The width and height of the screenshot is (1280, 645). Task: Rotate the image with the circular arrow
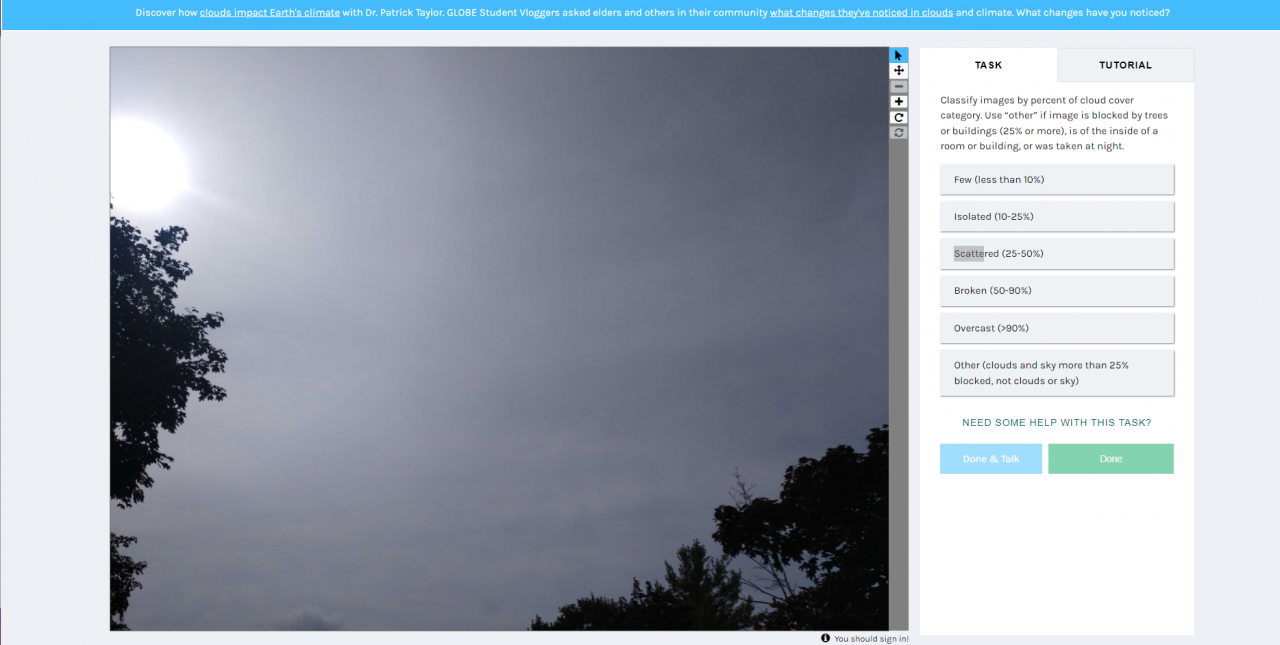[x=899, y=117]
